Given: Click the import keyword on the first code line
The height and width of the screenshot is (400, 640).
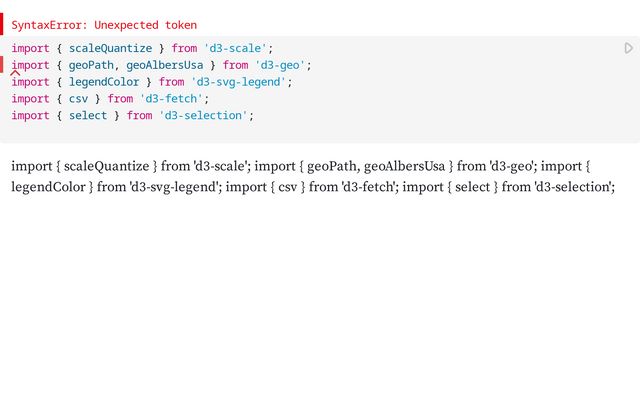Looking at the screenshot, I should pyautogui.click(x=30, y=48).
